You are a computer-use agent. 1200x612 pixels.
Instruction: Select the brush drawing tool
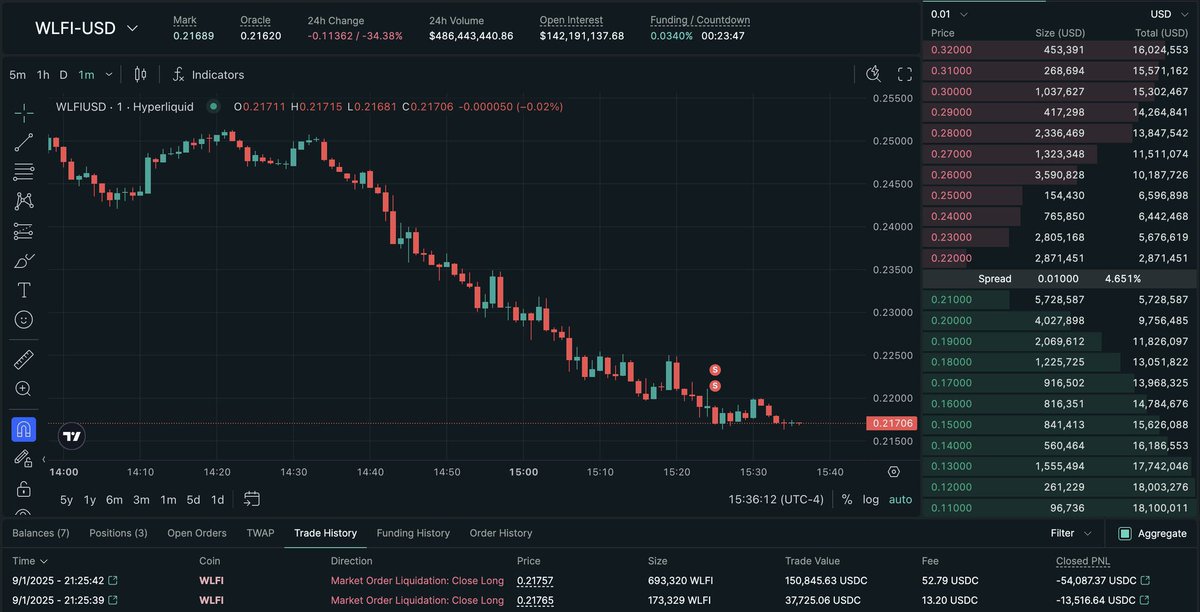(24, 261)
